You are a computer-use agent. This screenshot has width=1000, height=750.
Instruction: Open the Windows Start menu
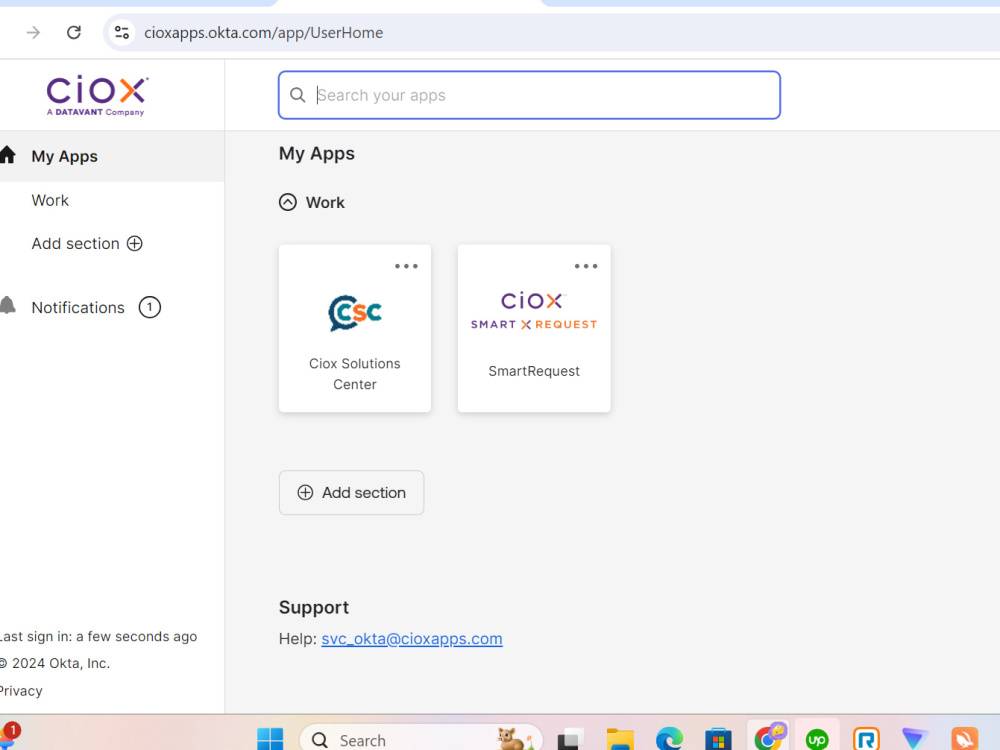tap(270, 739)
